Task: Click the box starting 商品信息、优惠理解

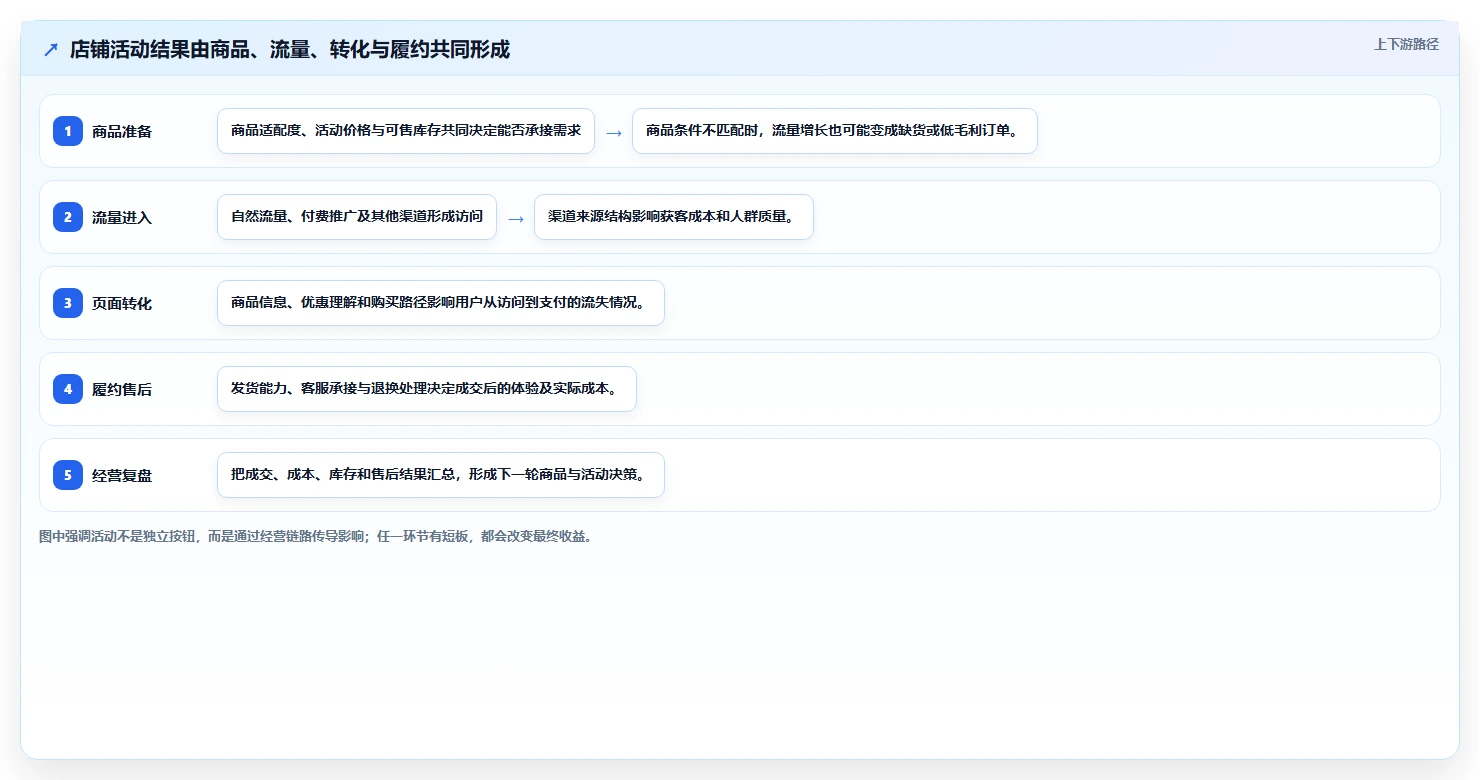Action: [441, 303]
